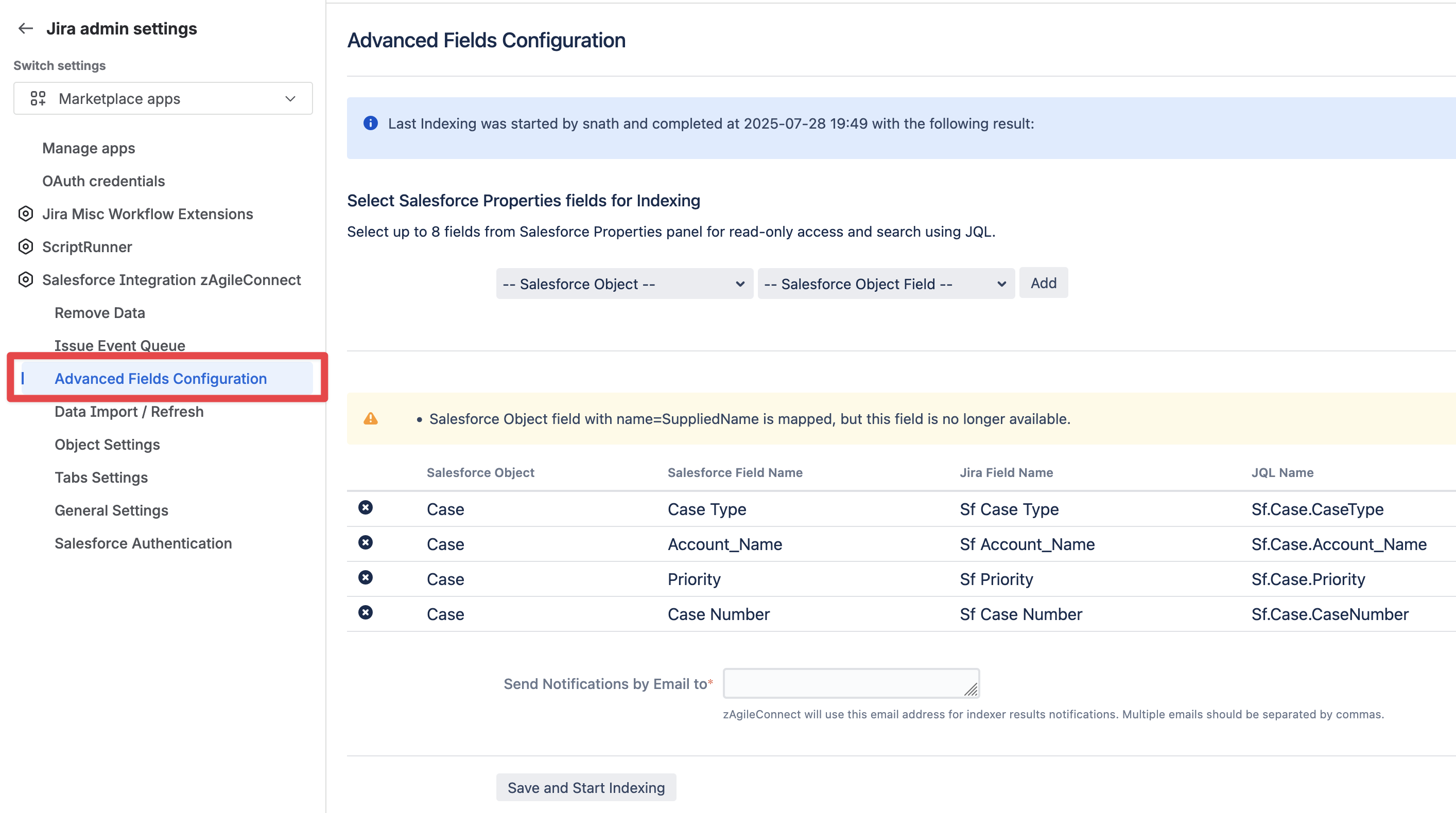Go to General Settings
The height and width of the screenshot is (813, 1456).
(111, 510)
